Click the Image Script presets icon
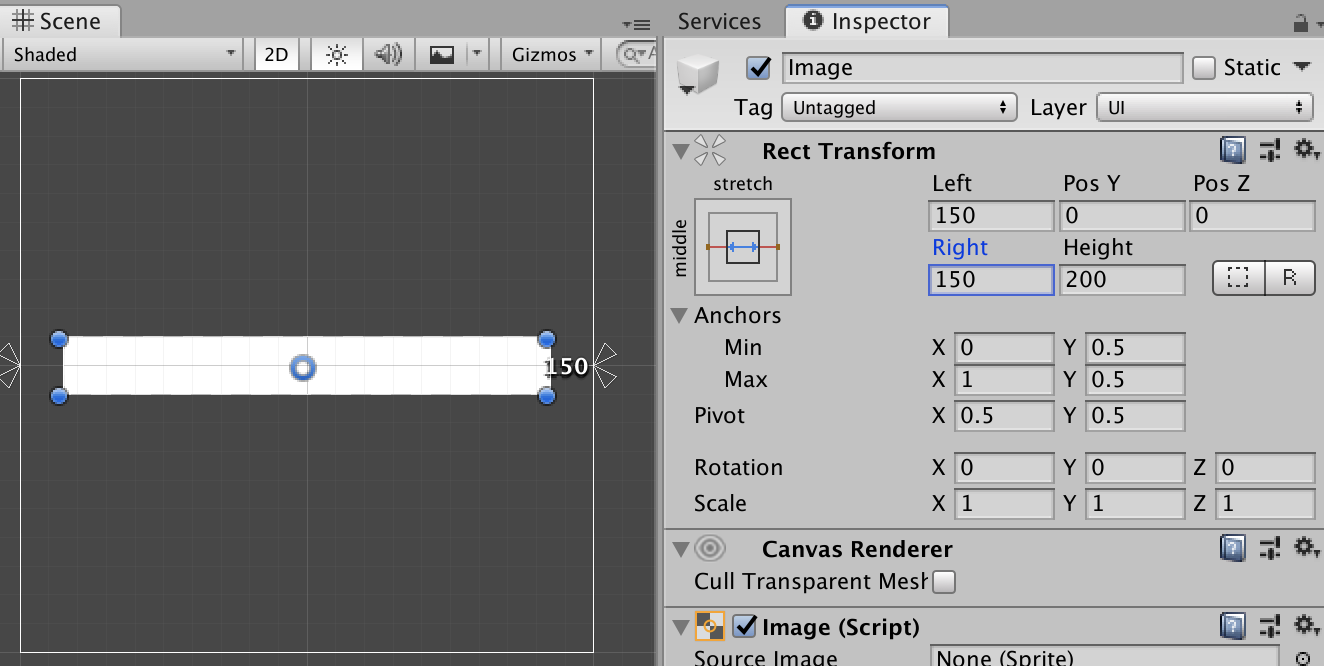This screenshot has height=666, width=1324. 1269,626
